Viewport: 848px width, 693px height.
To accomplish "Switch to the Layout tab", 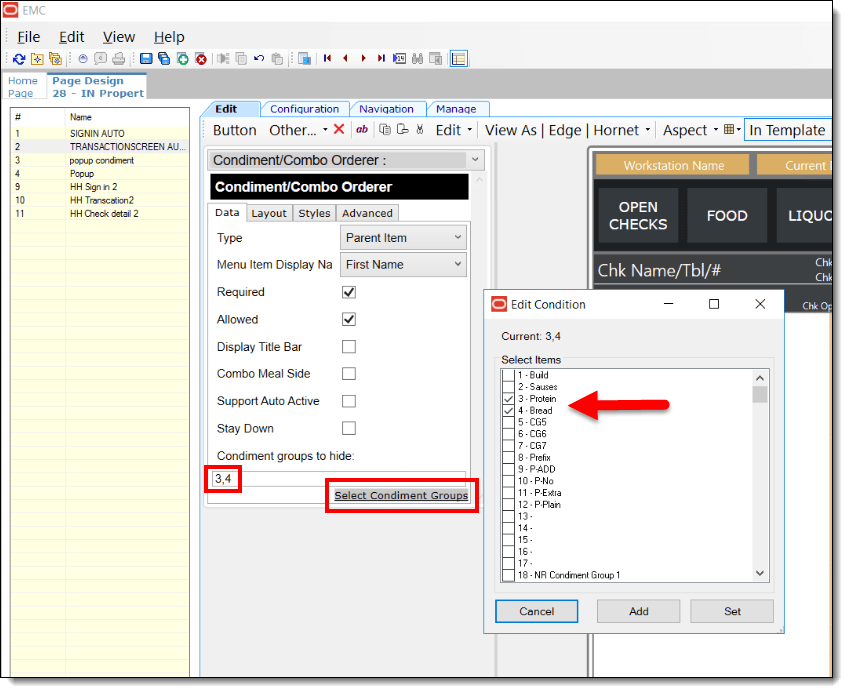I will tap(269, 213).
